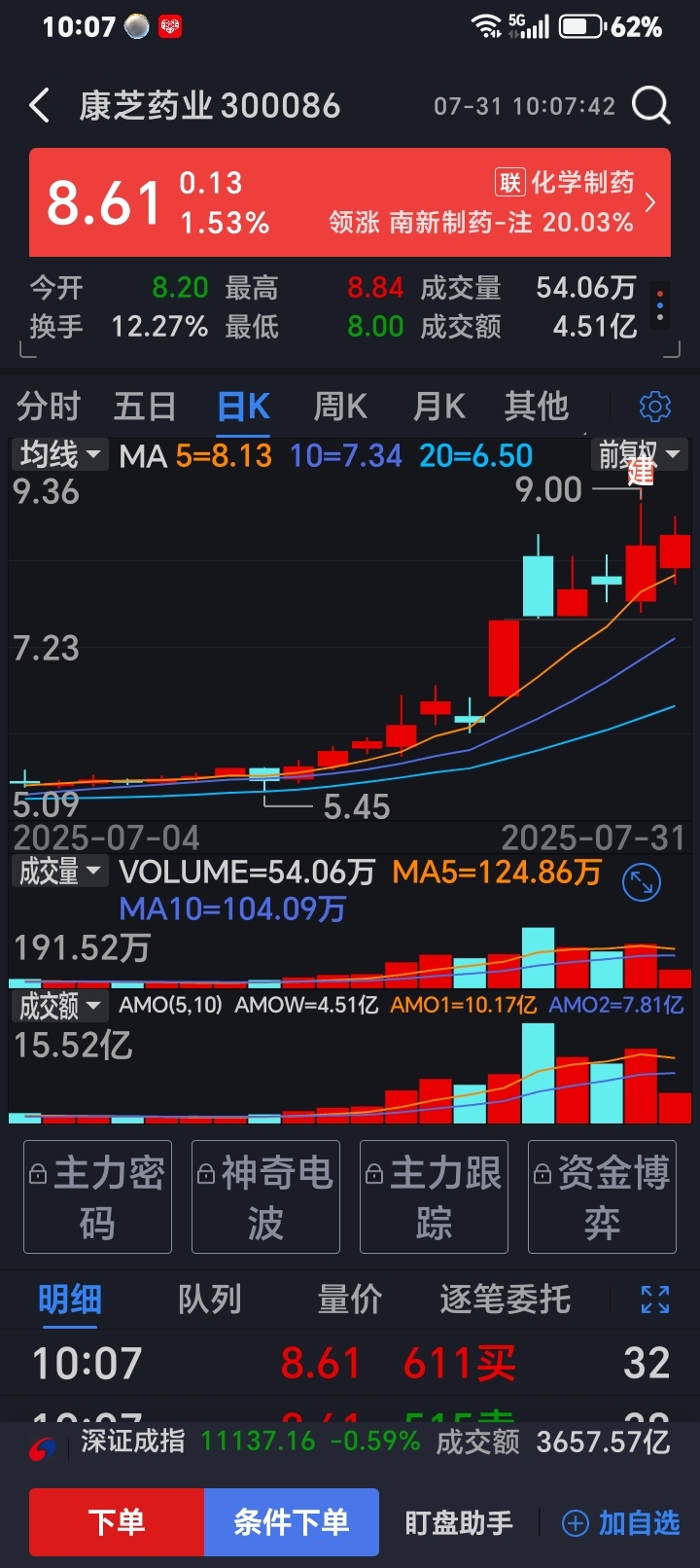This screenshot has width=700, height=1568.
Task: Tap the 条件下单 button
Action: (x=292, y=1522)
